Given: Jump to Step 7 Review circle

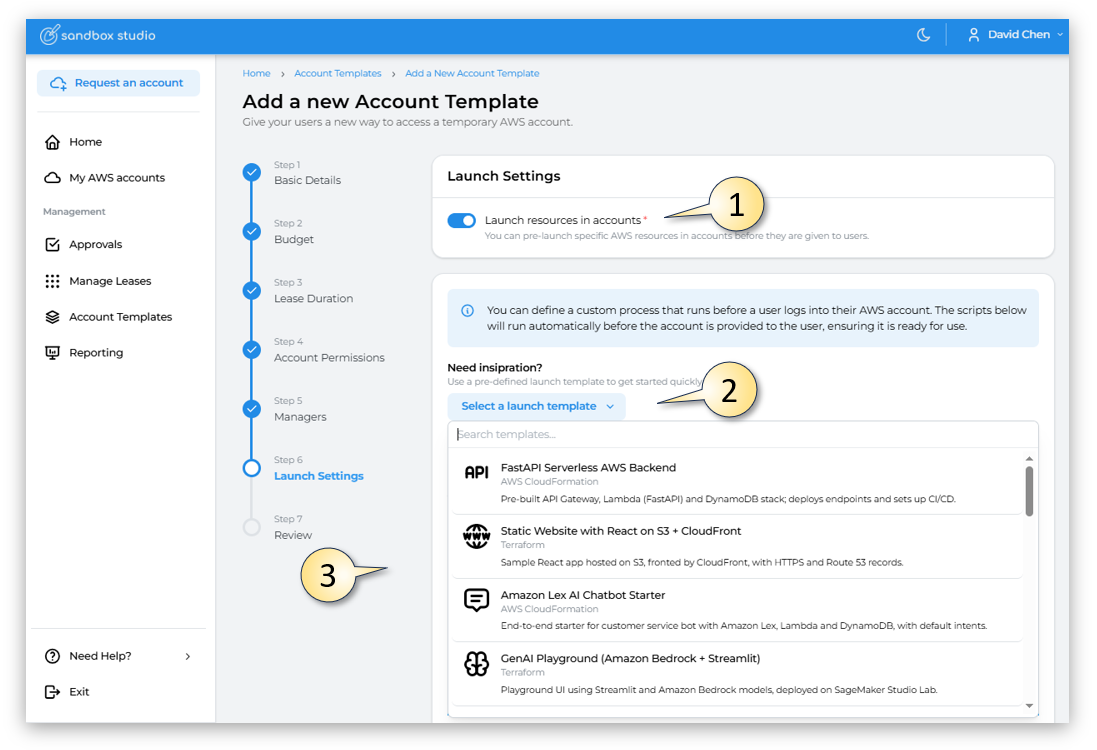Looking at the screenshot, I should (x=252, y=527).
